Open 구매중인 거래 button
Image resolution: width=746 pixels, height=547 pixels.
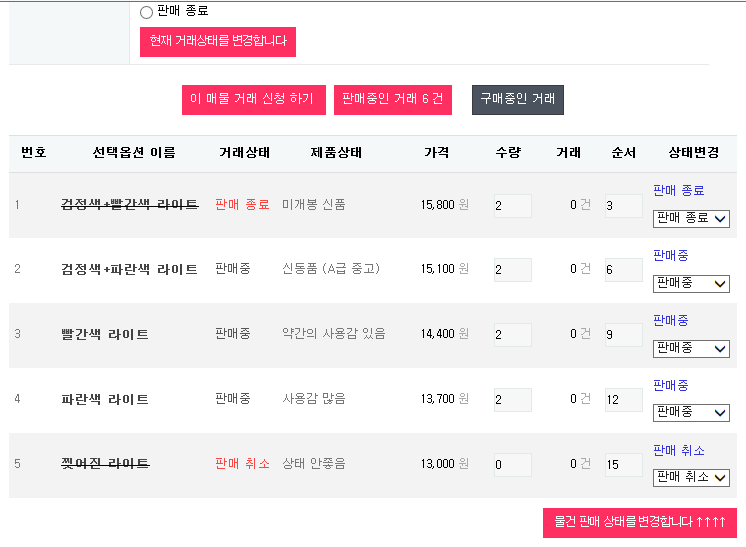pyautogui.click(x=517, y=99)
